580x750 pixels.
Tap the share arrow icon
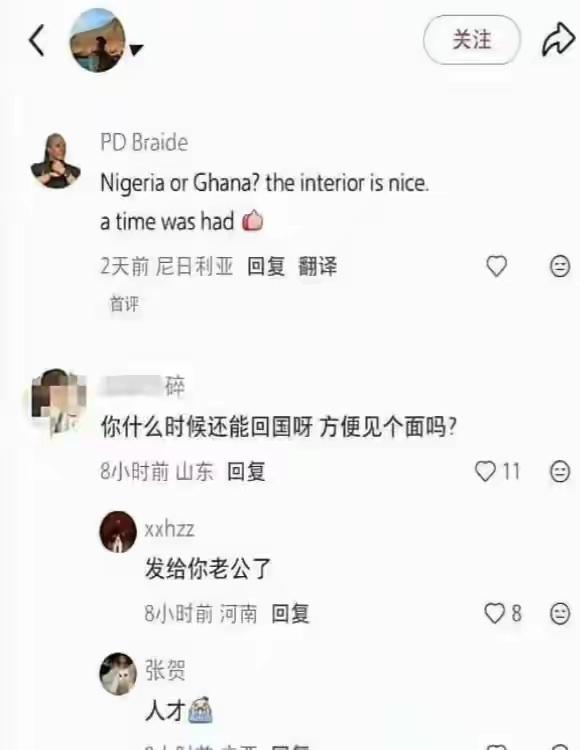558,40
